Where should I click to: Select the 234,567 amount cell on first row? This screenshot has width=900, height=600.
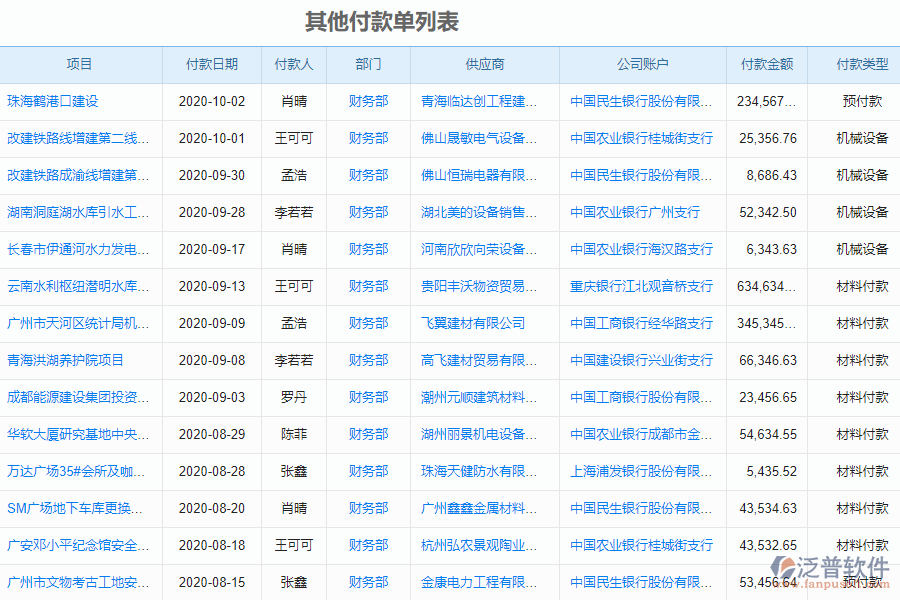766,101
